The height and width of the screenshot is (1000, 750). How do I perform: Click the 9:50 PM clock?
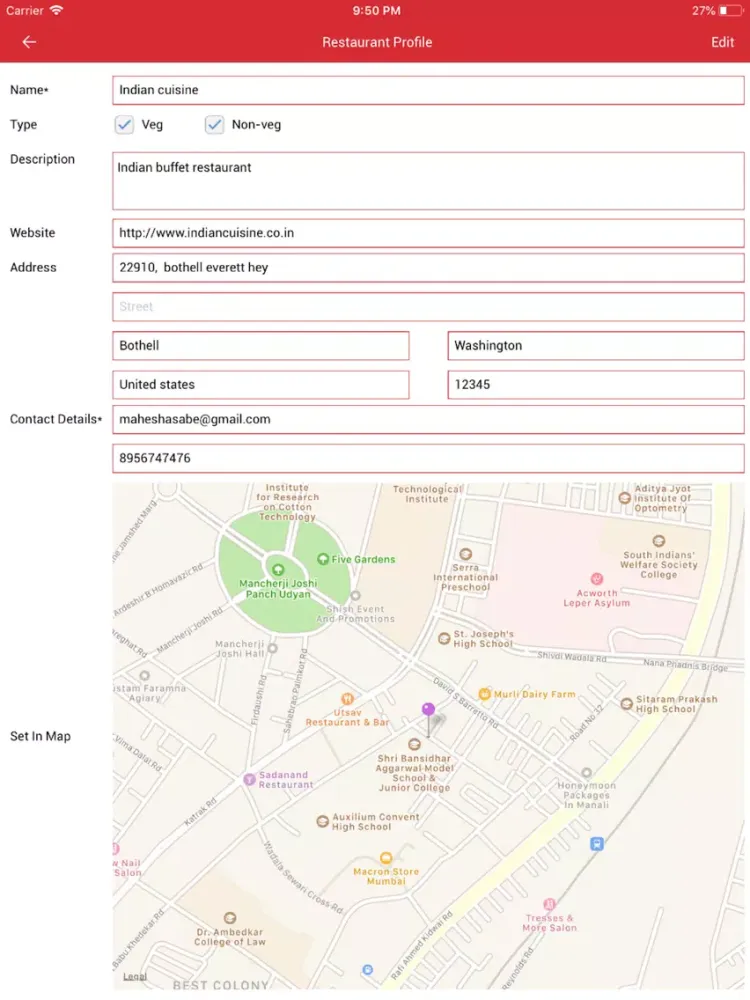pyautogui.click(x=376, y=11)
